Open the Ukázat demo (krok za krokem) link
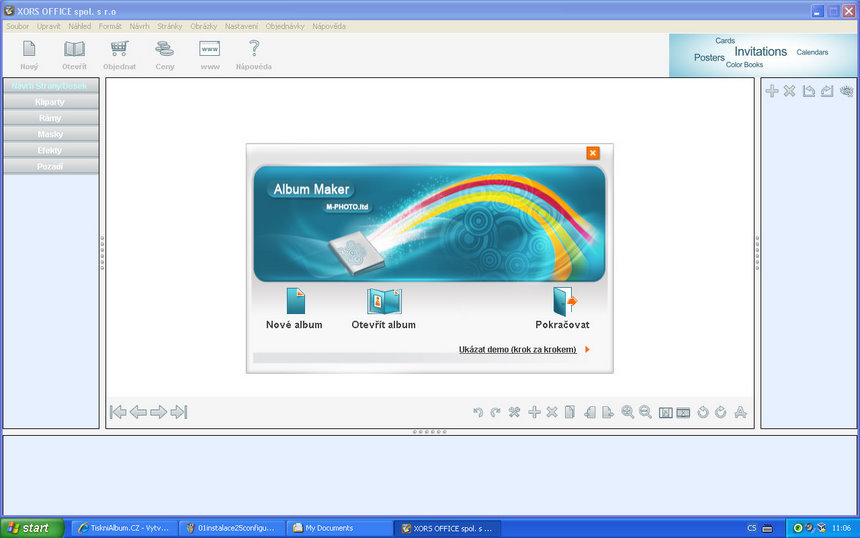Screen dimensions: 860x538 coord(517,349)
